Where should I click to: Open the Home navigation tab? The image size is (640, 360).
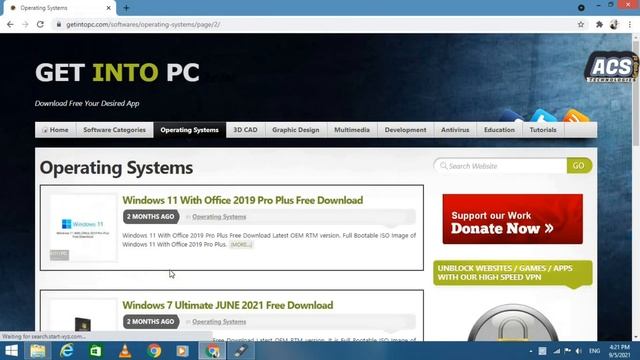55,130
